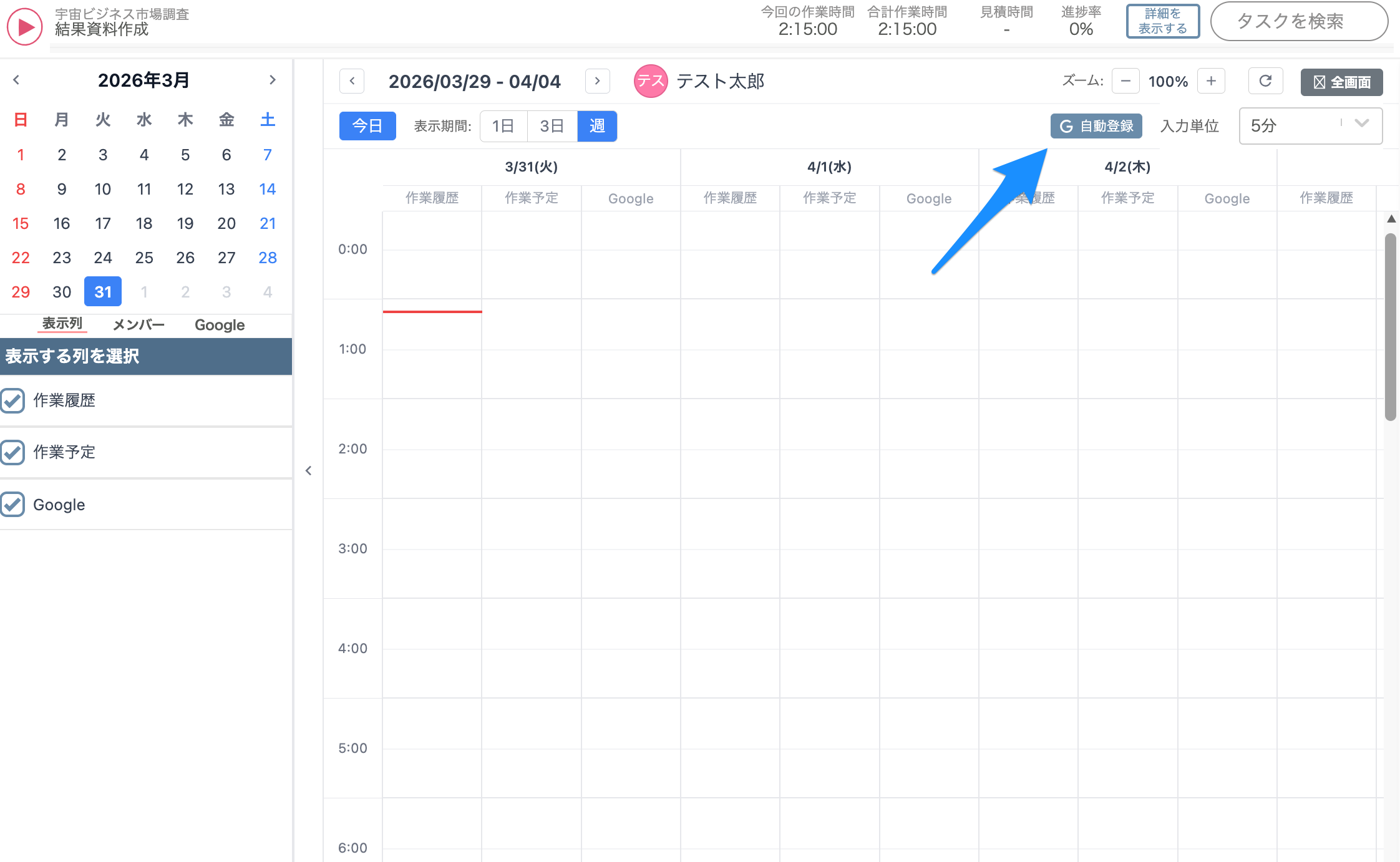Go to previous month in mini calendar
Screen dimensions: 1400x862
[17, 80]
